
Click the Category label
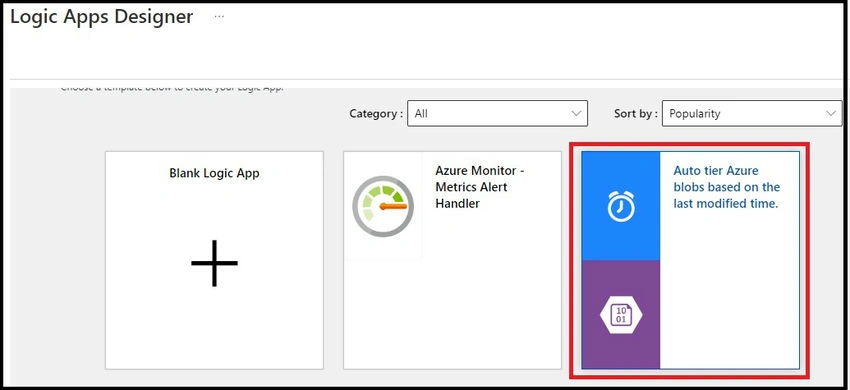coord(376,114)
